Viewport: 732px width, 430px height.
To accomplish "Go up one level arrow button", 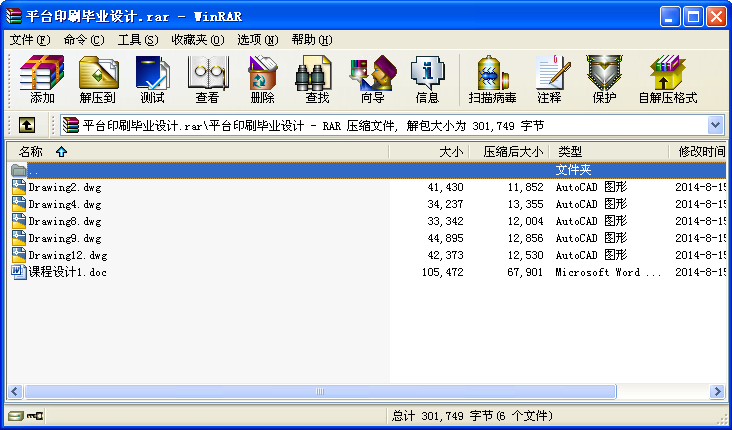I will tap(27, 125).
